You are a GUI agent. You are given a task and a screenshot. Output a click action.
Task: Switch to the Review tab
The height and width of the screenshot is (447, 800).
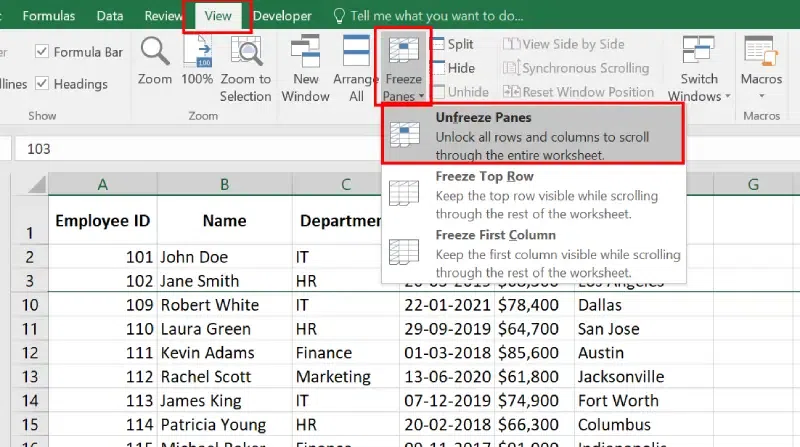(163, 16)
